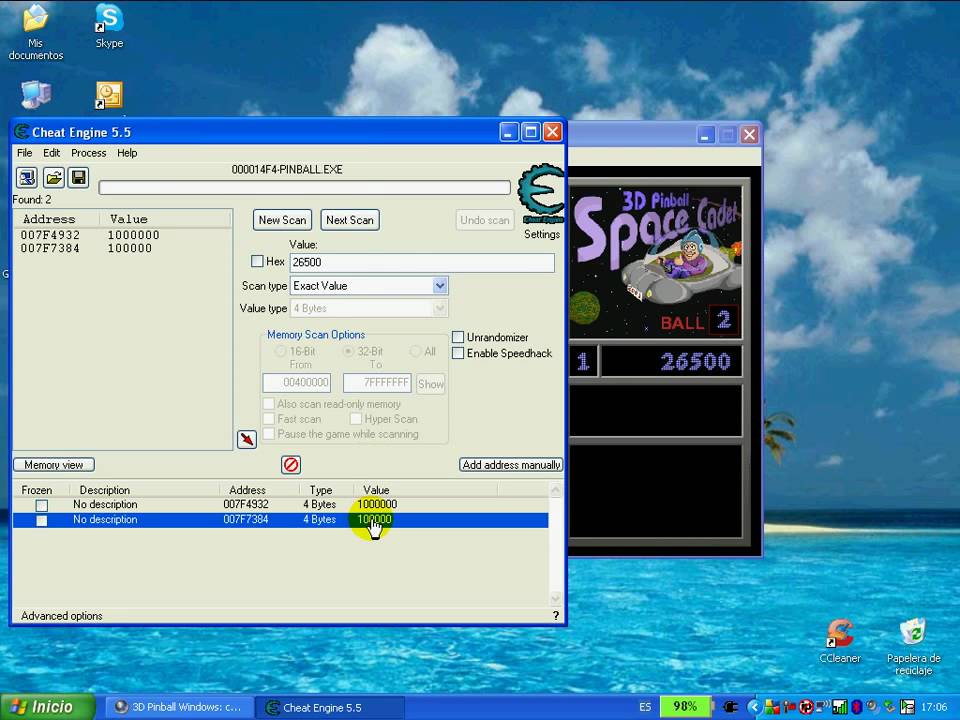This screenshot has width=960, height=720.
Task: Open the Scan type dropdown
Action: click(440, 286)
